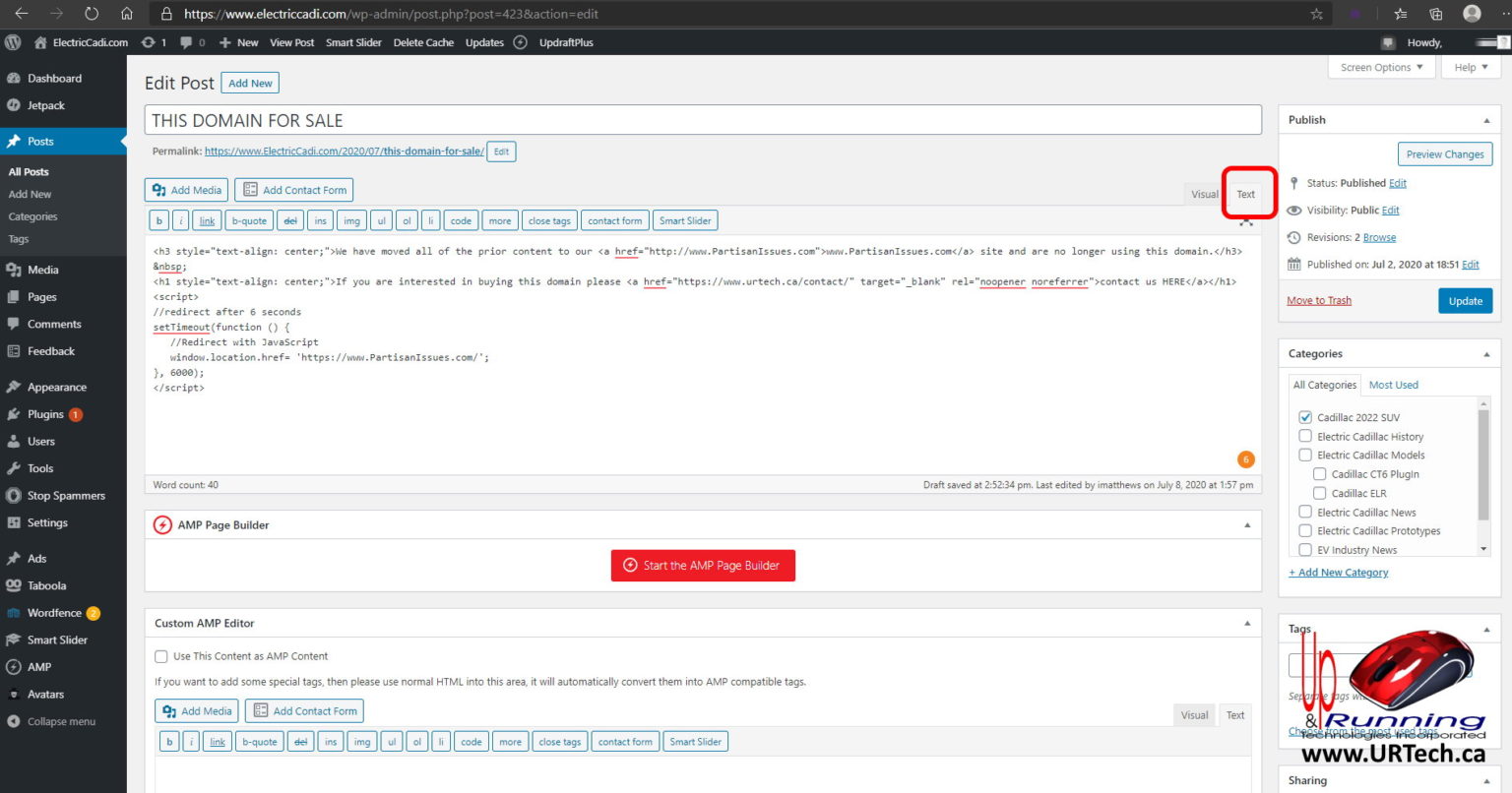This screenshot has height=793, width=1512.
Task: Expand the Help dropdown
Action: pyautogui.click(x=1470, y=67)
